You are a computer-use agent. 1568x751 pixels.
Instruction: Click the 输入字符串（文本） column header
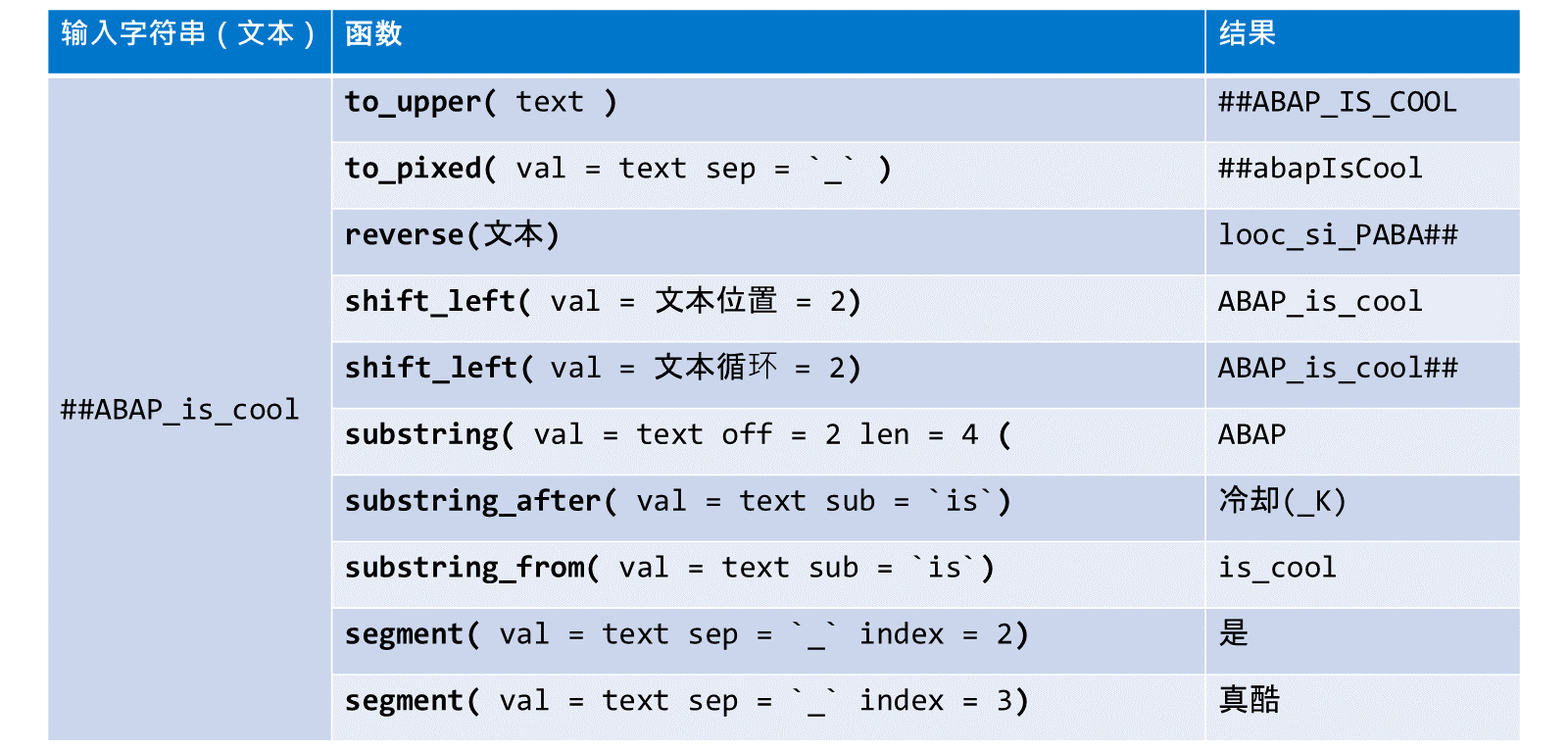(x=189, y=42)
